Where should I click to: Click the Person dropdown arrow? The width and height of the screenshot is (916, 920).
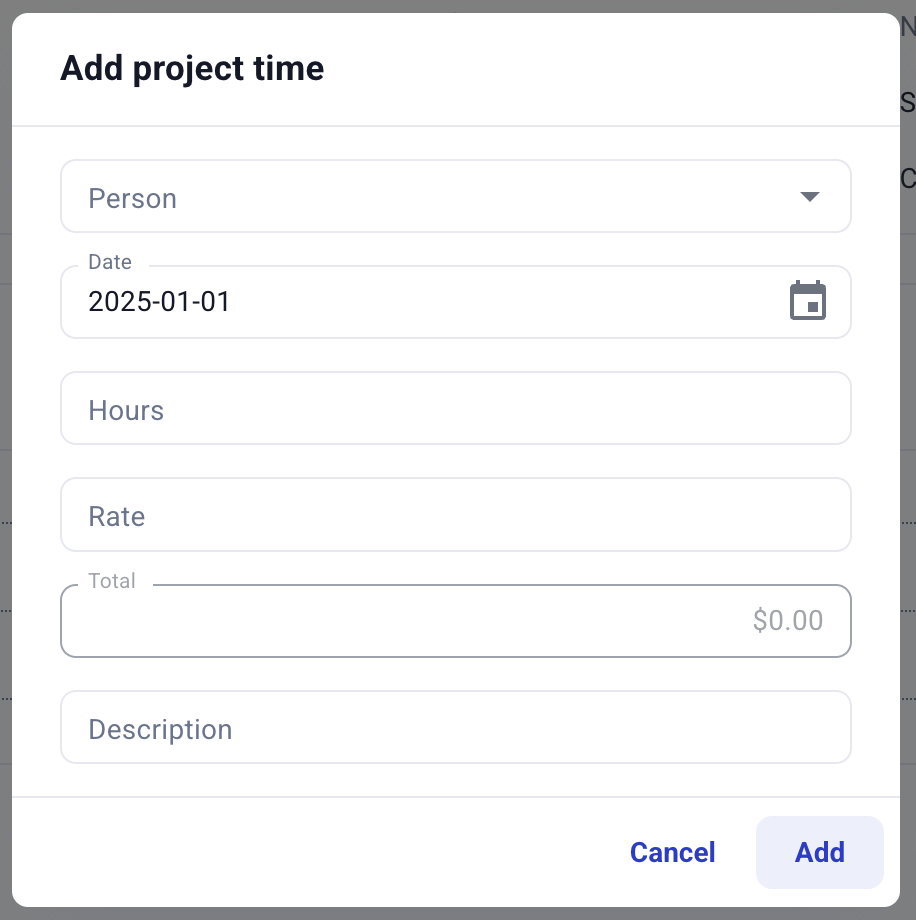tap(810, 197)
